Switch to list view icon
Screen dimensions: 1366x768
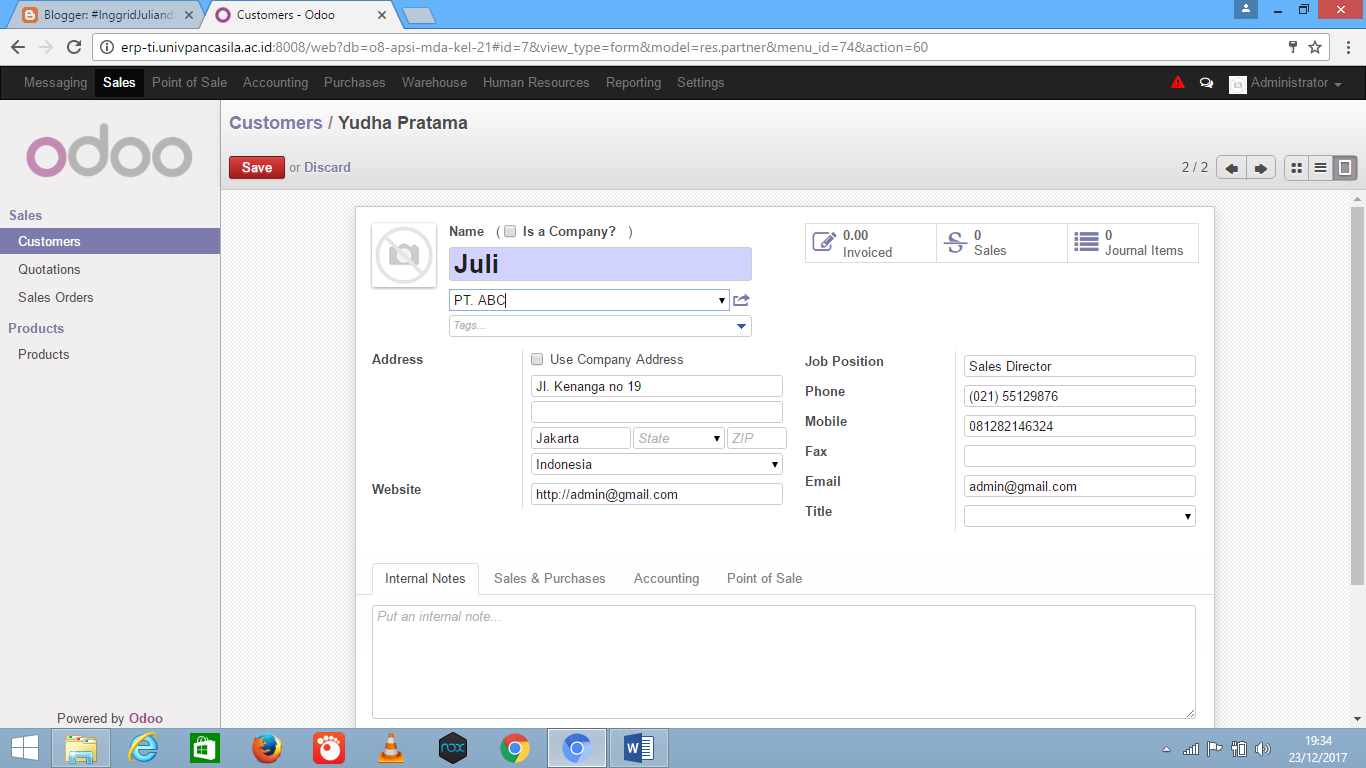pos(1318,168)
